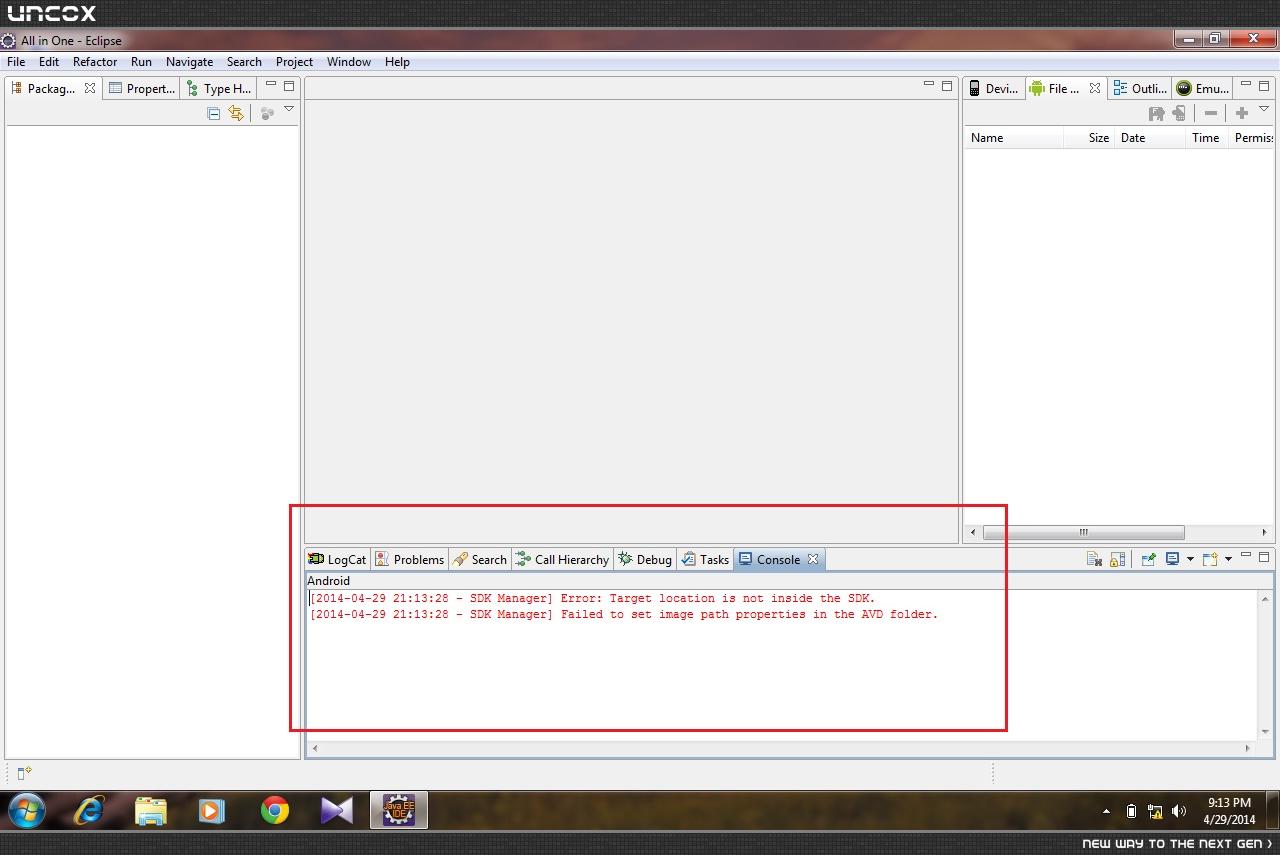Click the File Explorer horizontal scrollbar thumb

point(1084,532)
